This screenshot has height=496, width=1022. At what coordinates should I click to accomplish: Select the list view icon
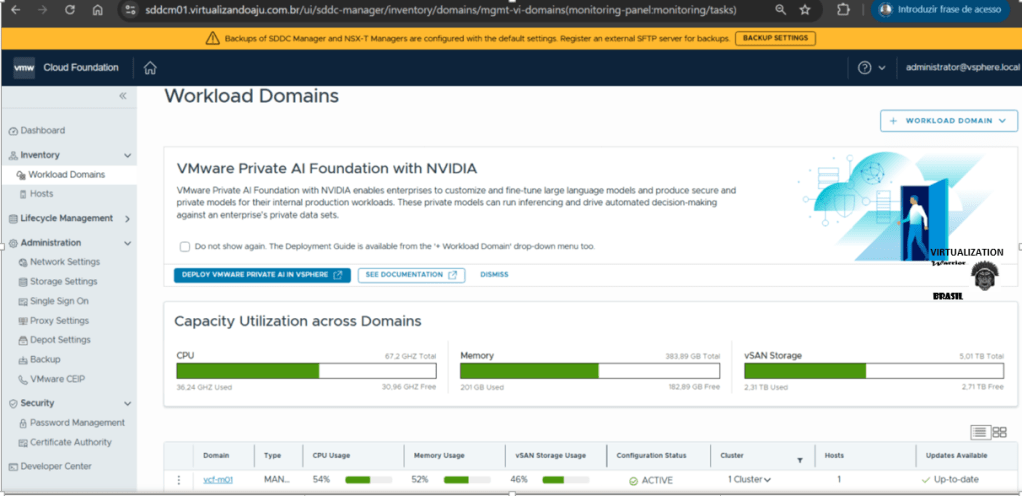[x=980, y=432]
